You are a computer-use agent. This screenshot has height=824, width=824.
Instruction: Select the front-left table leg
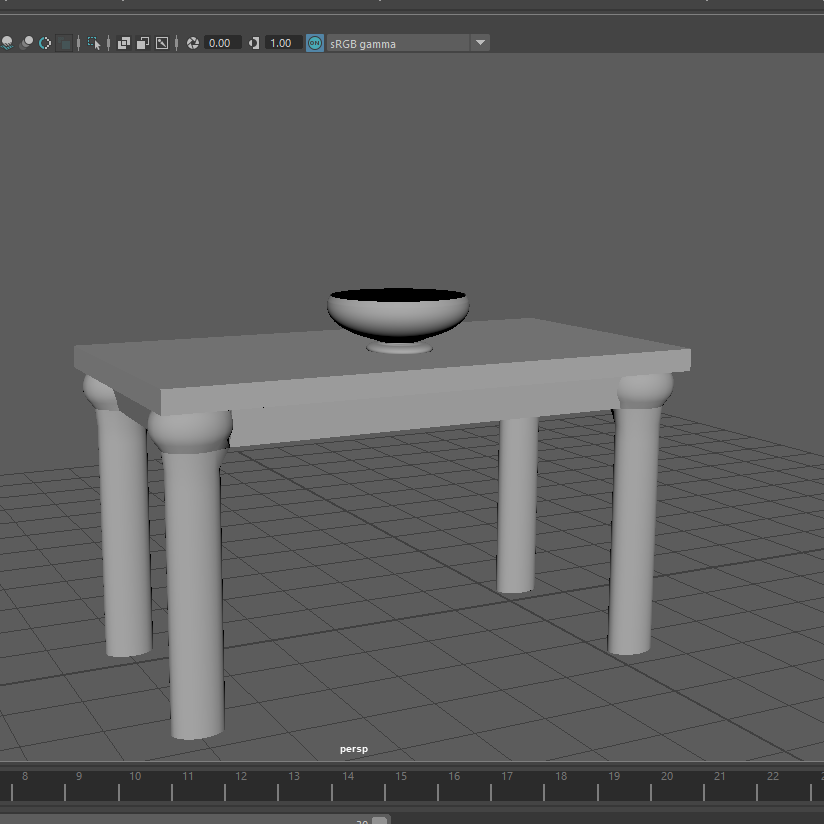193,580
